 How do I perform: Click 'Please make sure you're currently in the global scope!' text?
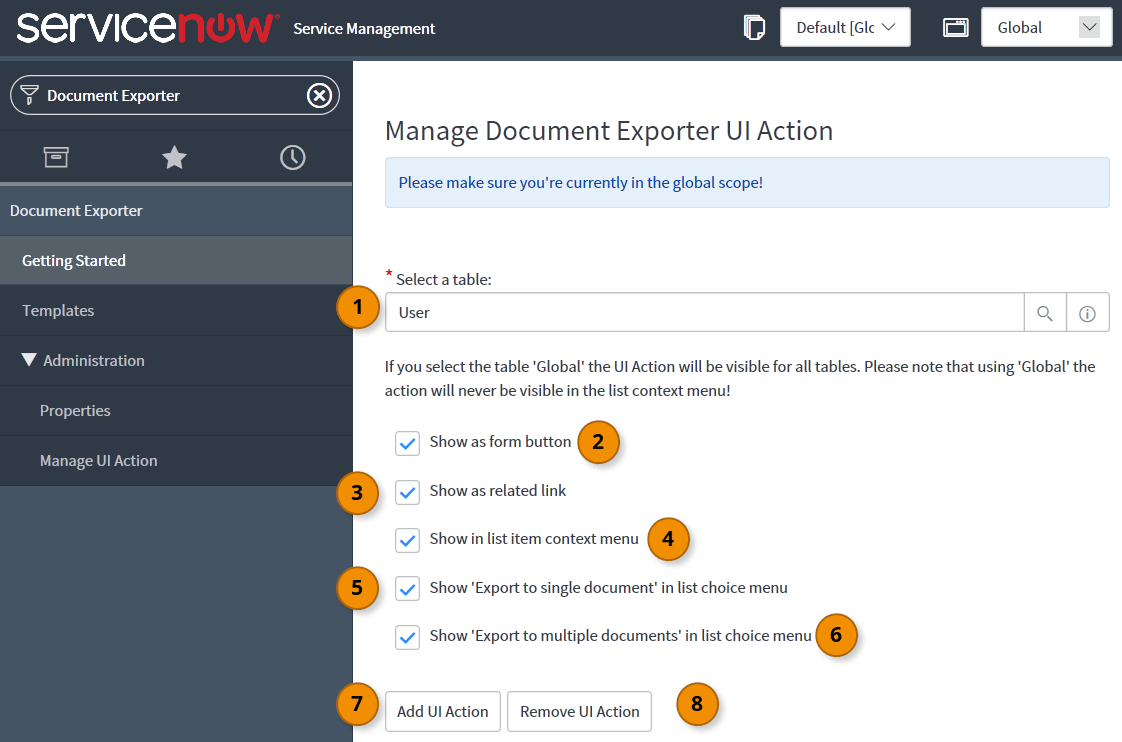tap(580, 182)
